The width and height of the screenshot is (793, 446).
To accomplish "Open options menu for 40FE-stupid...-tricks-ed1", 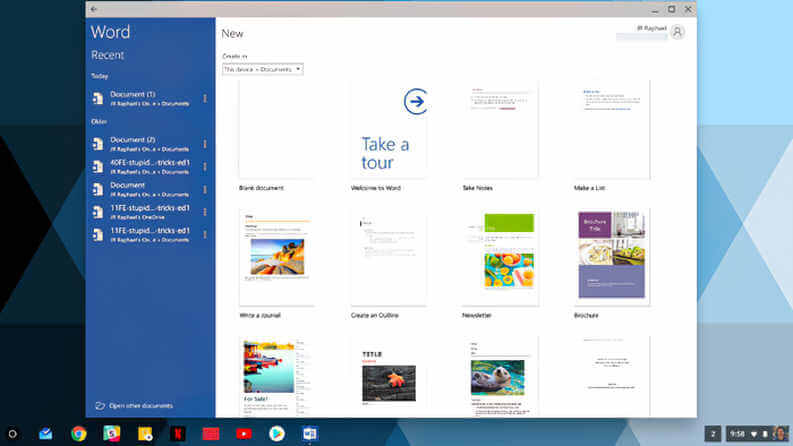I will [205, 166].
